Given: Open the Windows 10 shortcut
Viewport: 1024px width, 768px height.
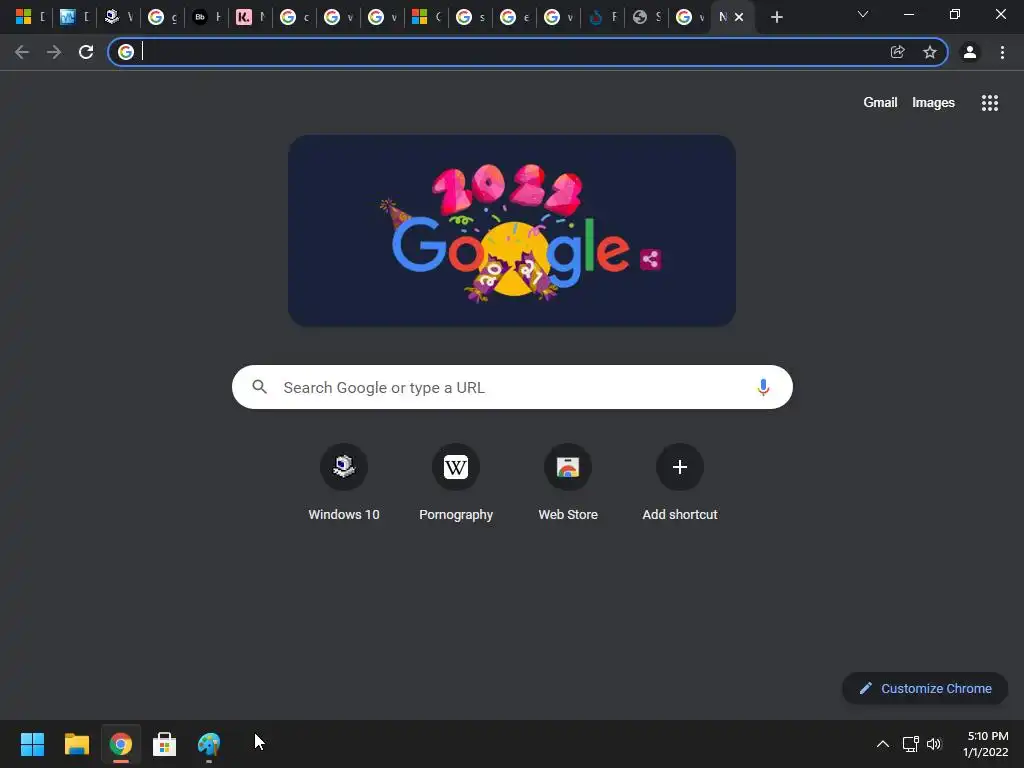Looking at the screenshot, I should 344,483.
